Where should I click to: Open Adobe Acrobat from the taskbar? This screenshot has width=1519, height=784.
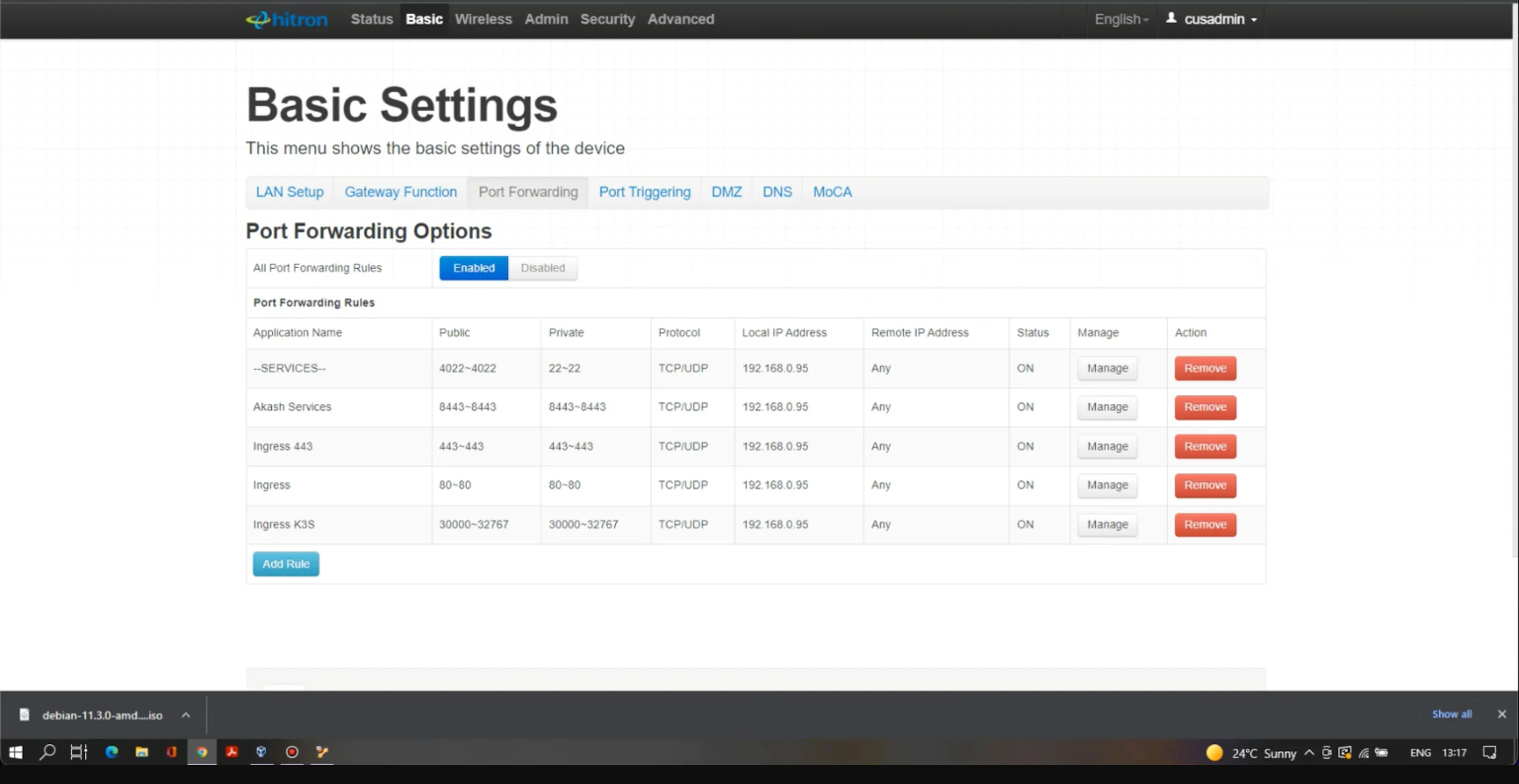coord(232,751)
